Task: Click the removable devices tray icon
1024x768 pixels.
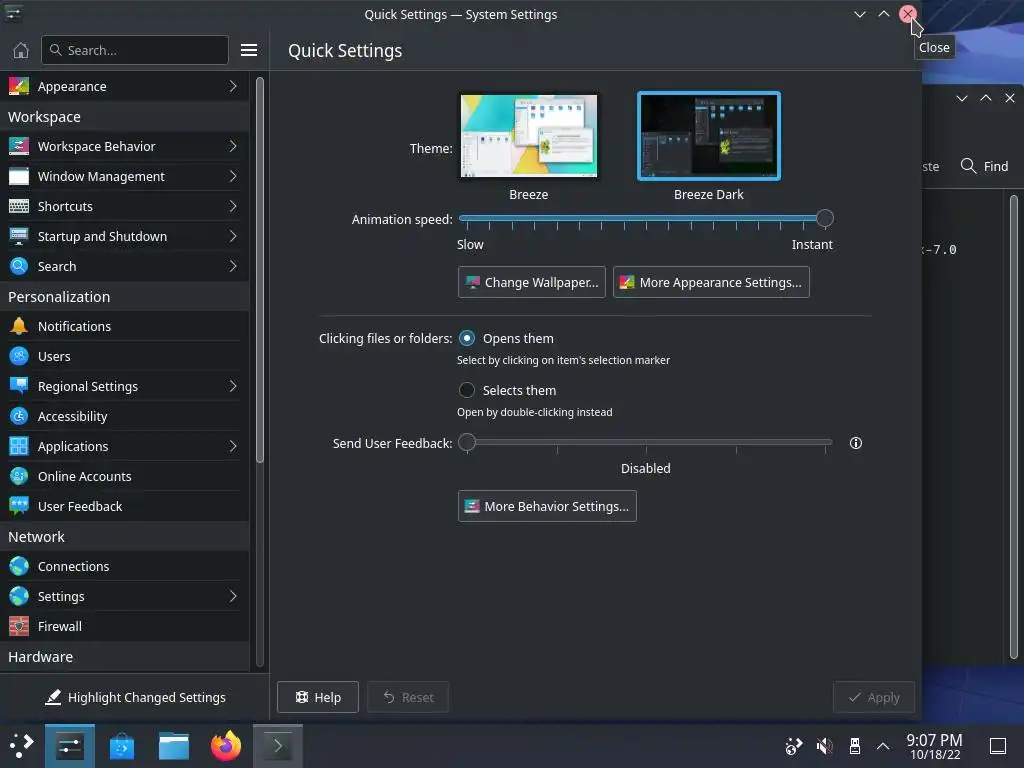Action: coord(854,746)
